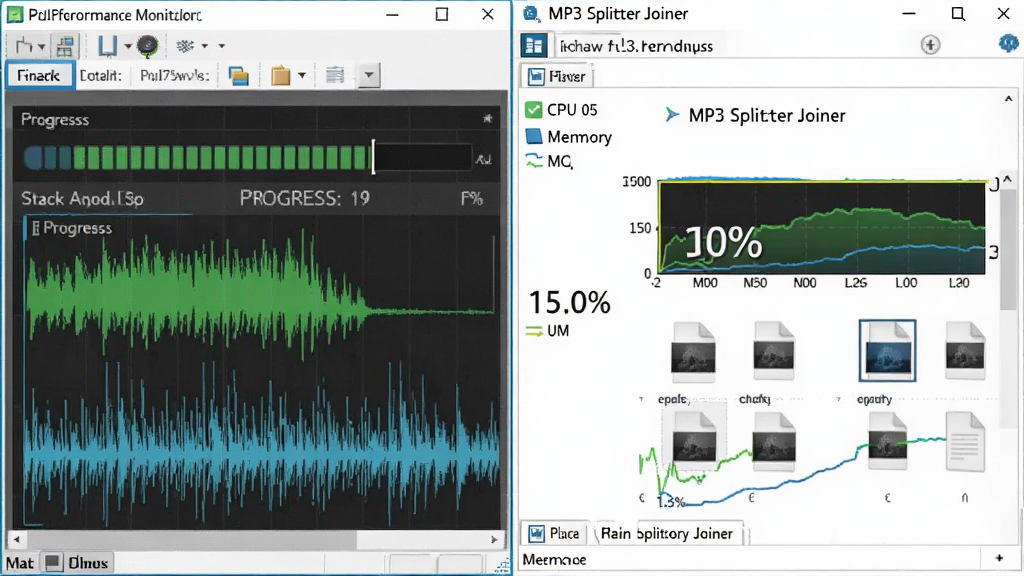
Task: Click the lined list view icon
Action: point(335,75)
